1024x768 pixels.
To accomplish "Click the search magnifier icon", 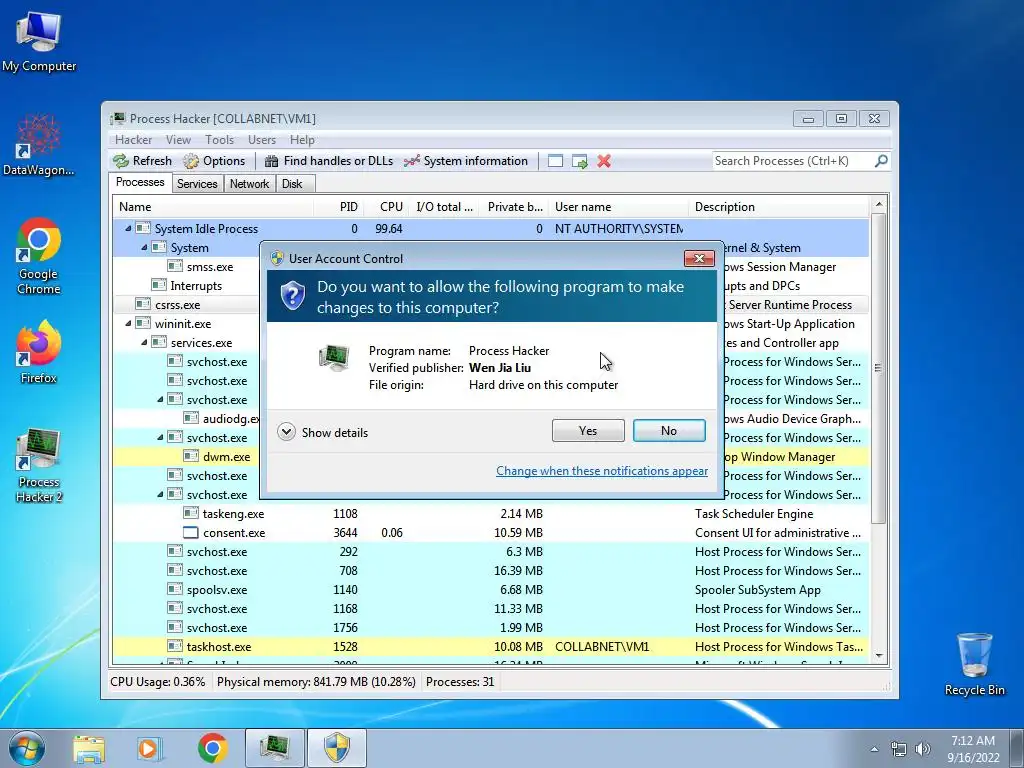I will click(881, 161).
